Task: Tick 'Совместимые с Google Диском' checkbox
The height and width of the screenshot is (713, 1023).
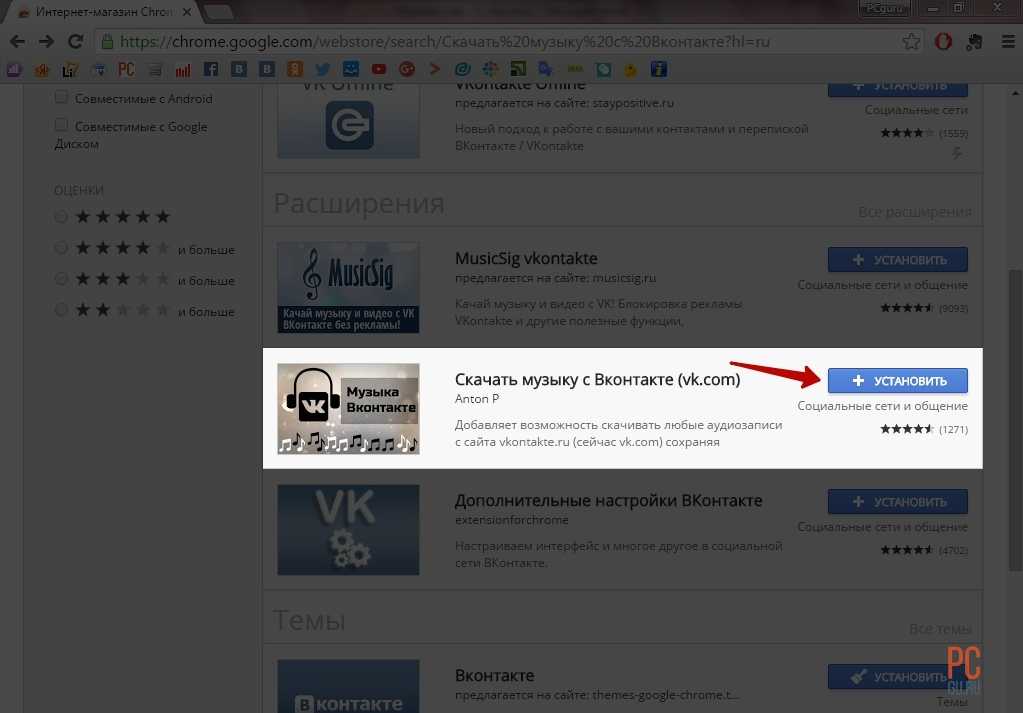Action: click(x=61, y=125)
